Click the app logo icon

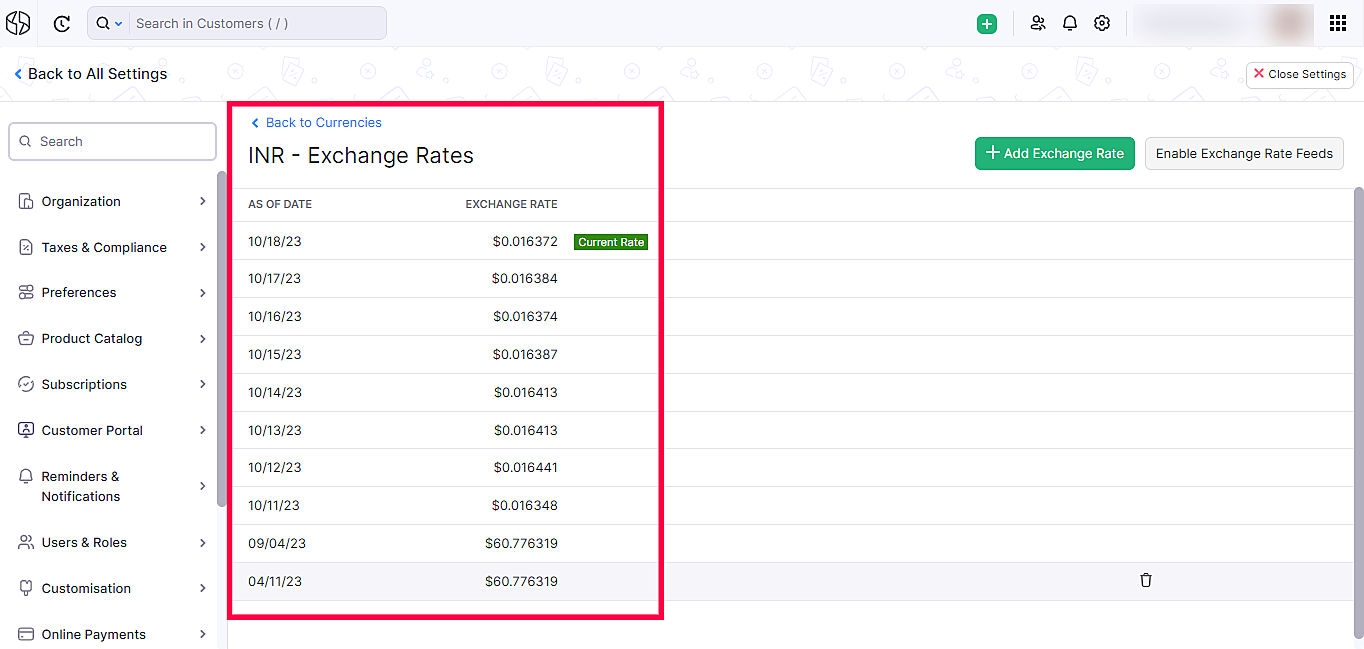[18, 24]
